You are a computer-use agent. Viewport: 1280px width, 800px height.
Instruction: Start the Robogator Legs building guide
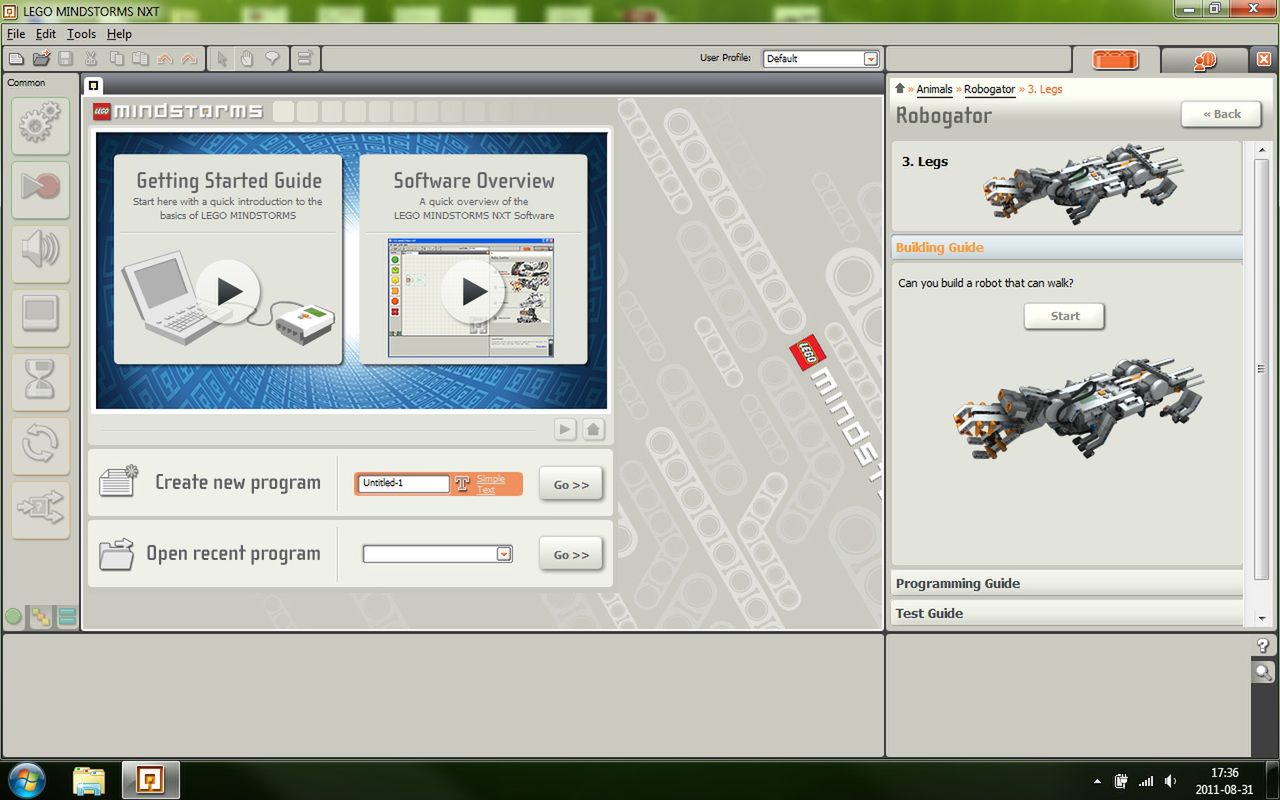(x=1065, y=316)
